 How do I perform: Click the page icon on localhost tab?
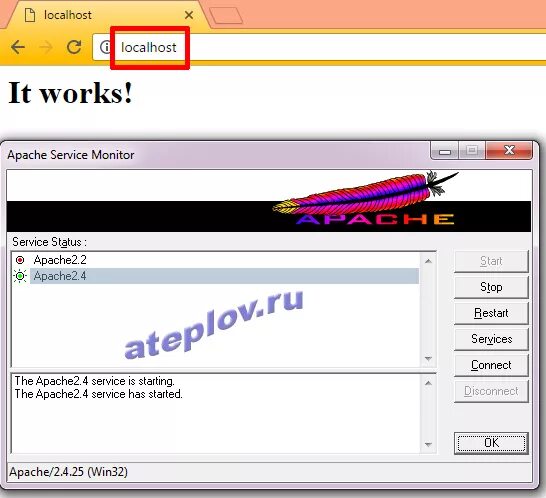(30, 15)
